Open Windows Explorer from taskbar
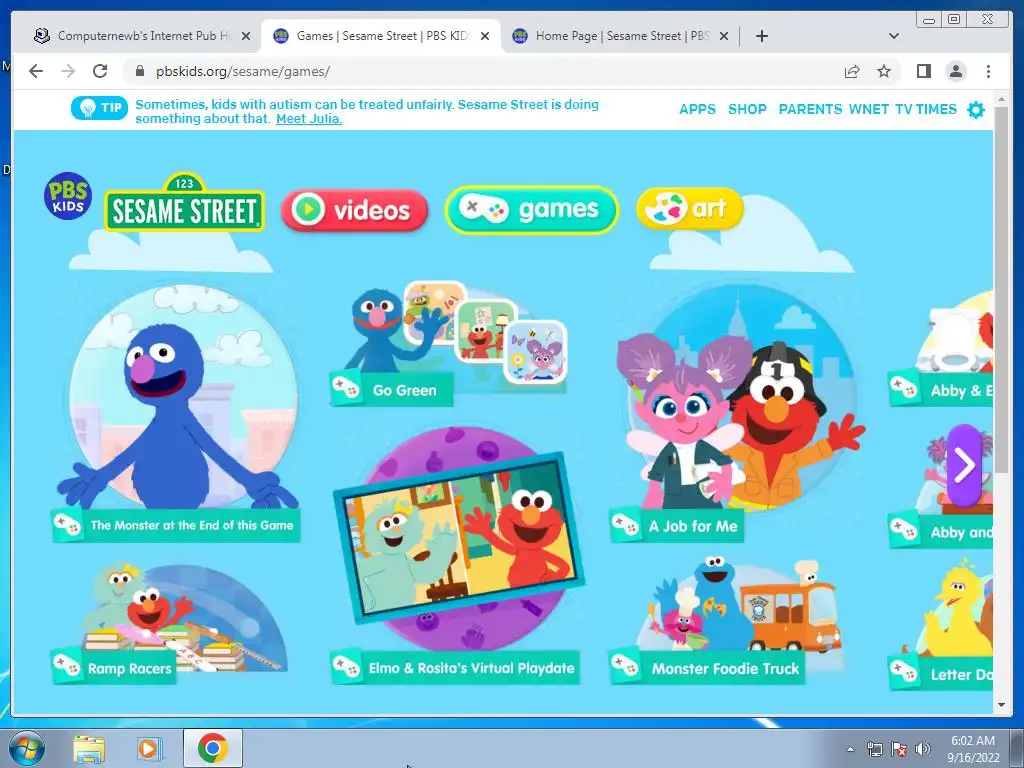 point(89,748)
